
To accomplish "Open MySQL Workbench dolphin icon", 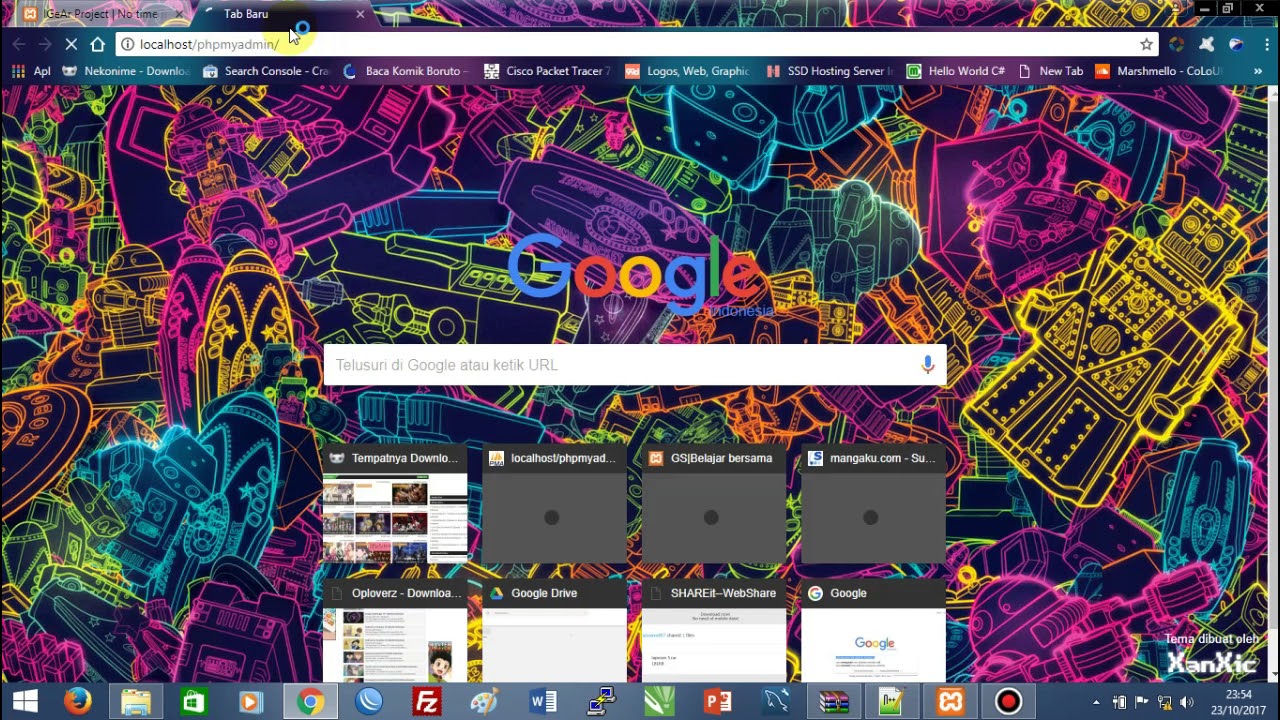I will [x=776, y=701].
